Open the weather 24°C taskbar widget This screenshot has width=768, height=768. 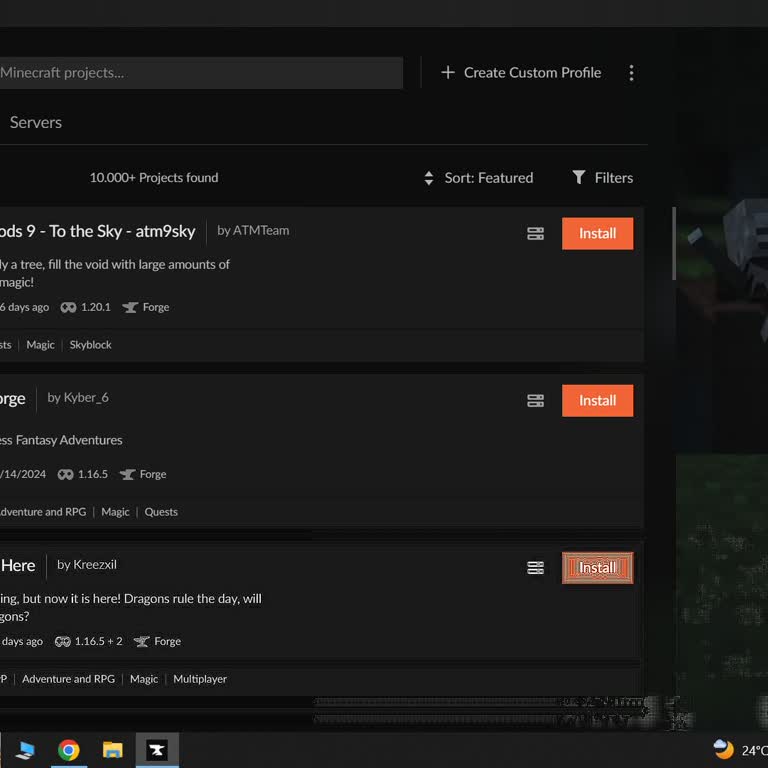[x=740, y=750]
